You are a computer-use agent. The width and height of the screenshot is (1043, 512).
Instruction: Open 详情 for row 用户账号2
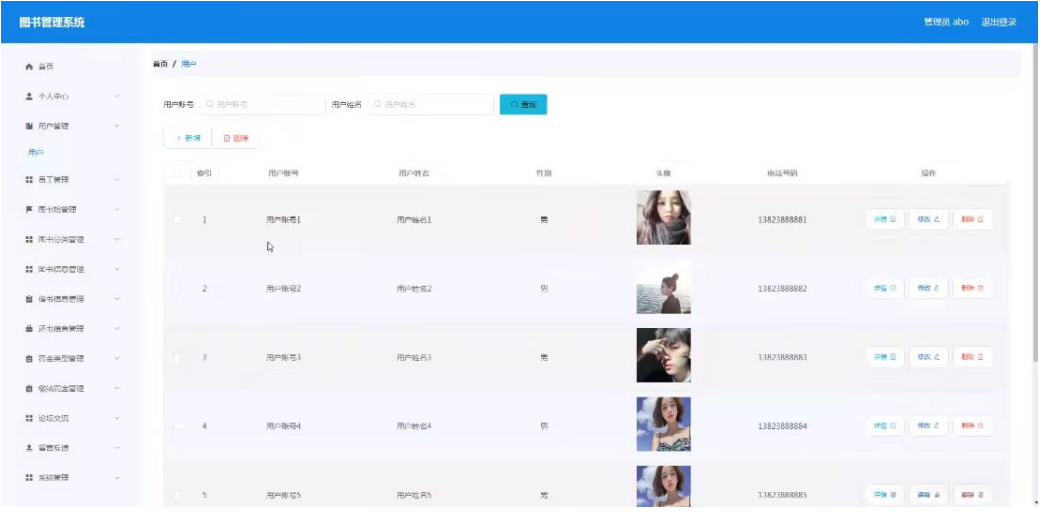click(x=885, y=289)
